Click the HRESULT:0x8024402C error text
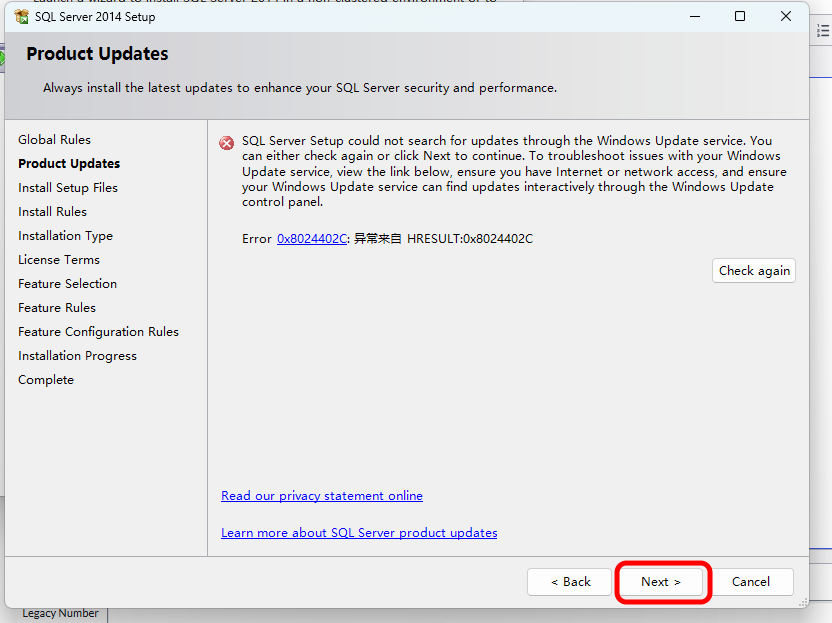This screenshot has height=623, width=832. point(470,239)
